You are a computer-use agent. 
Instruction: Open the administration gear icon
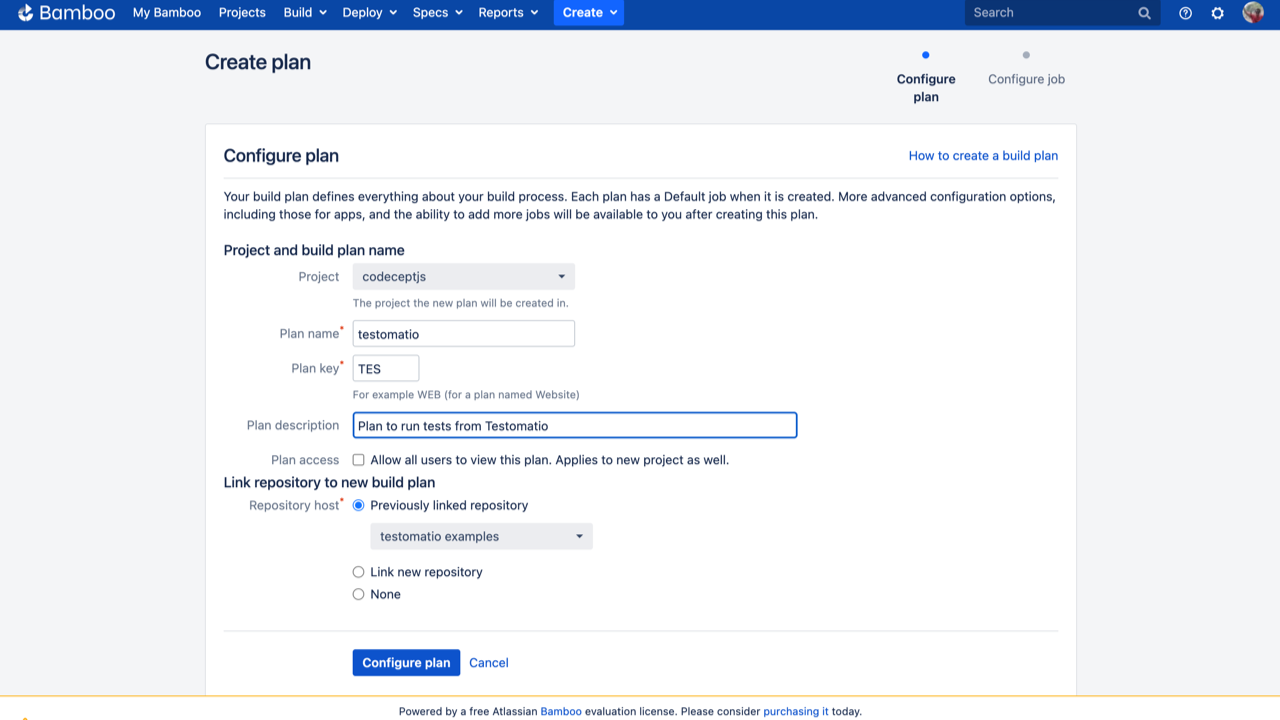pos(1217,13)
